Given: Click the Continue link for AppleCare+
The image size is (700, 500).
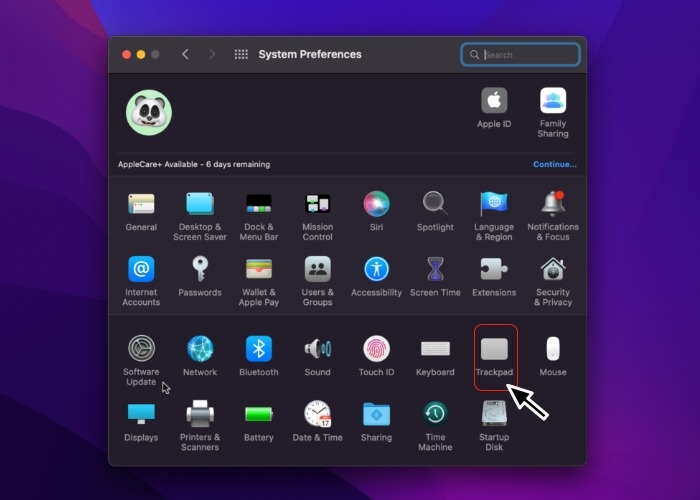Looking at the screenshot, I should 554,164.
